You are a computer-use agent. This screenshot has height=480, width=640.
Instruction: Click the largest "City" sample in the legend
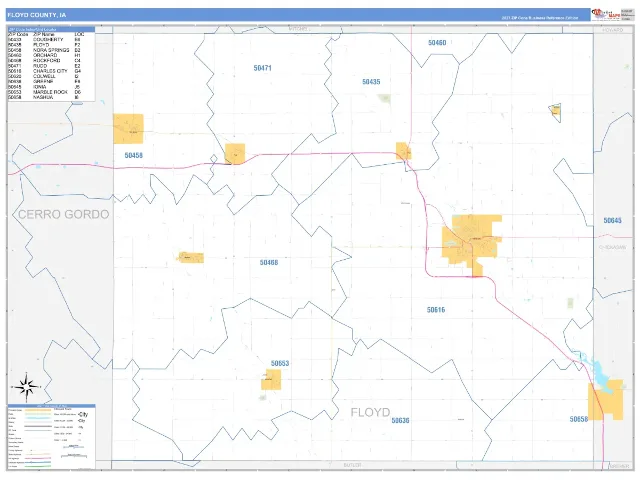(83, 414)
